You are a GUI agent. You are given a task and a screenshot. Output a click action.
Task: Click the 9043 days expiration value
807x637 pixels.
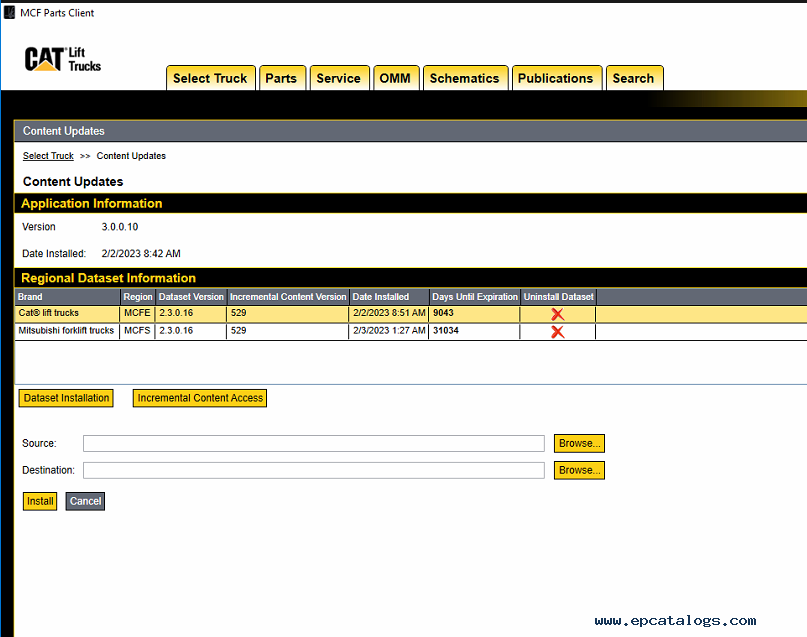[443, 313]
